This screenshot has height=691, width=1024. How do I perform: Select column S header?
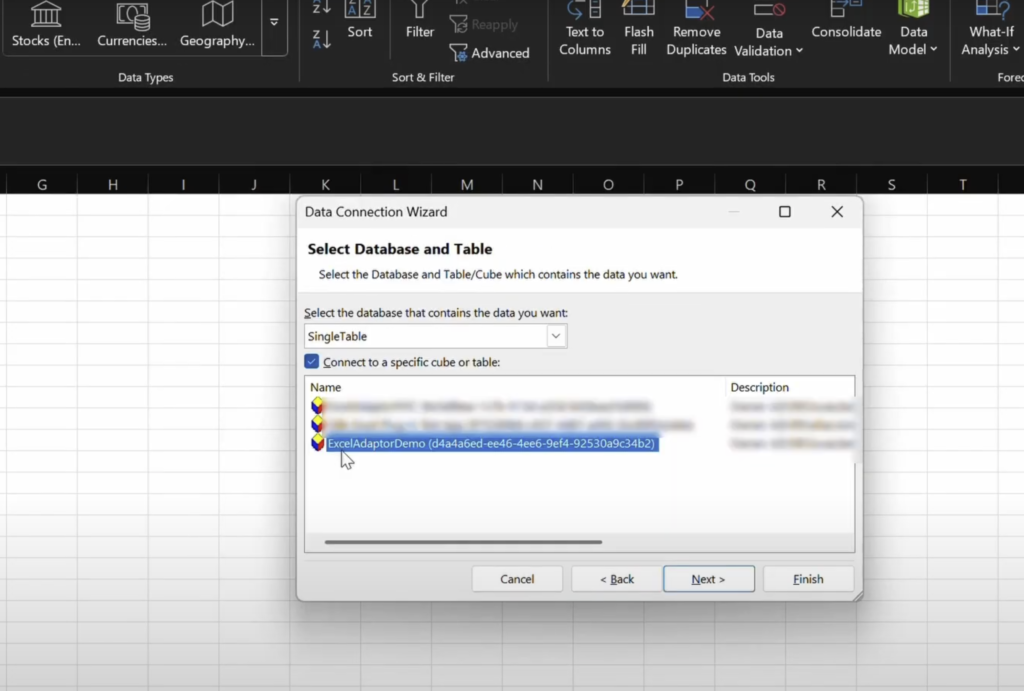coord(891,185)
